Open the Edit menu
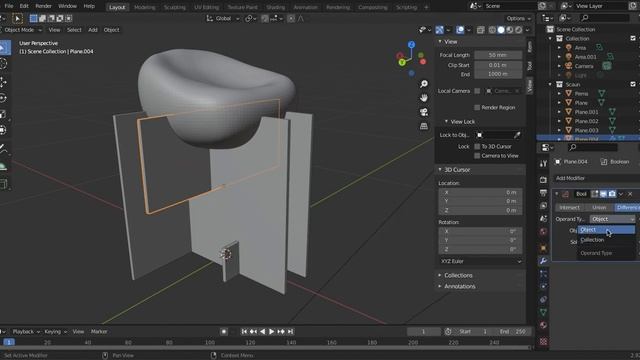Screen dimensions: 640x360 coord(24,6)
